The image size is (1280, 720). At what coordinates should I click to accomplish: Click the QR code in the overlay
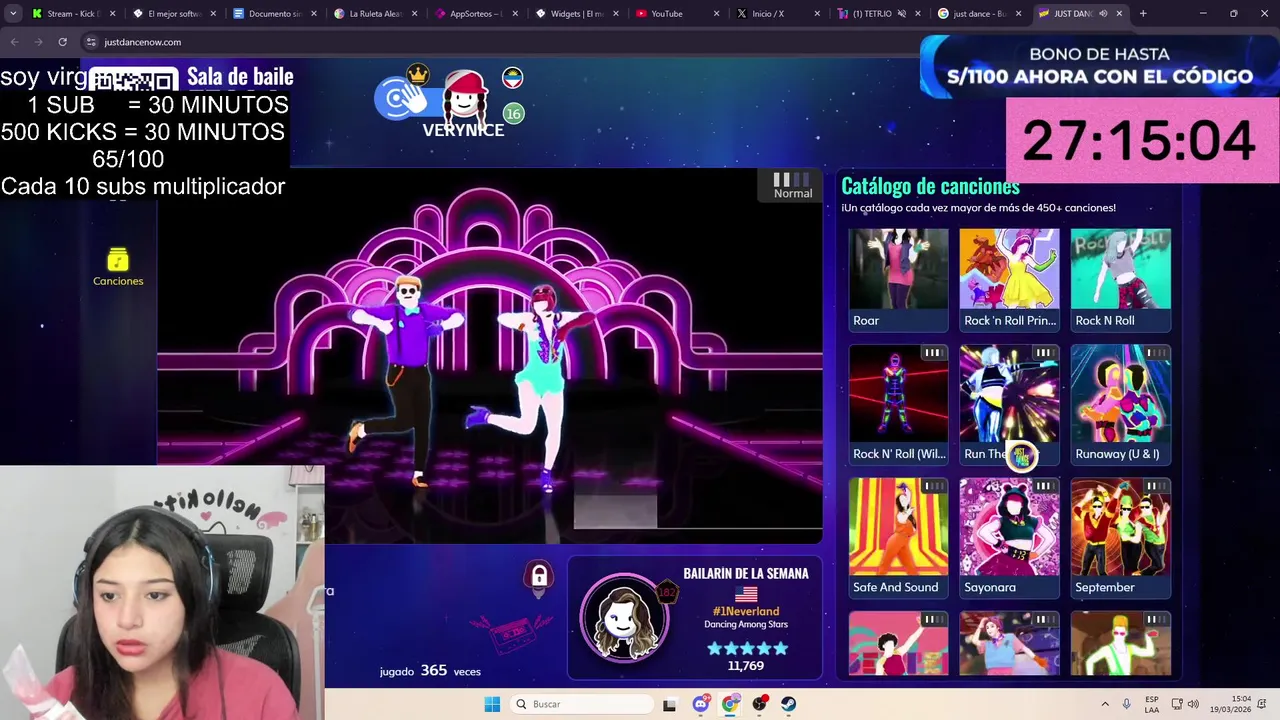pyautogui.click(x=134, y=80)
